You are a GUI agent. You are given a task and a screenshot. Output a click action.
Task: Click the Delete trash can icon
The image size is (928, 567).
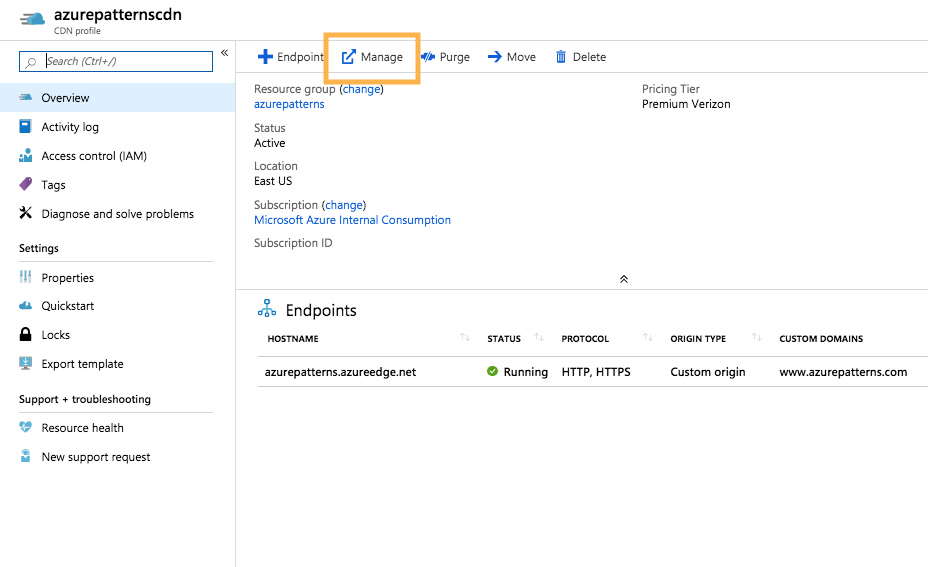point(560,57)
